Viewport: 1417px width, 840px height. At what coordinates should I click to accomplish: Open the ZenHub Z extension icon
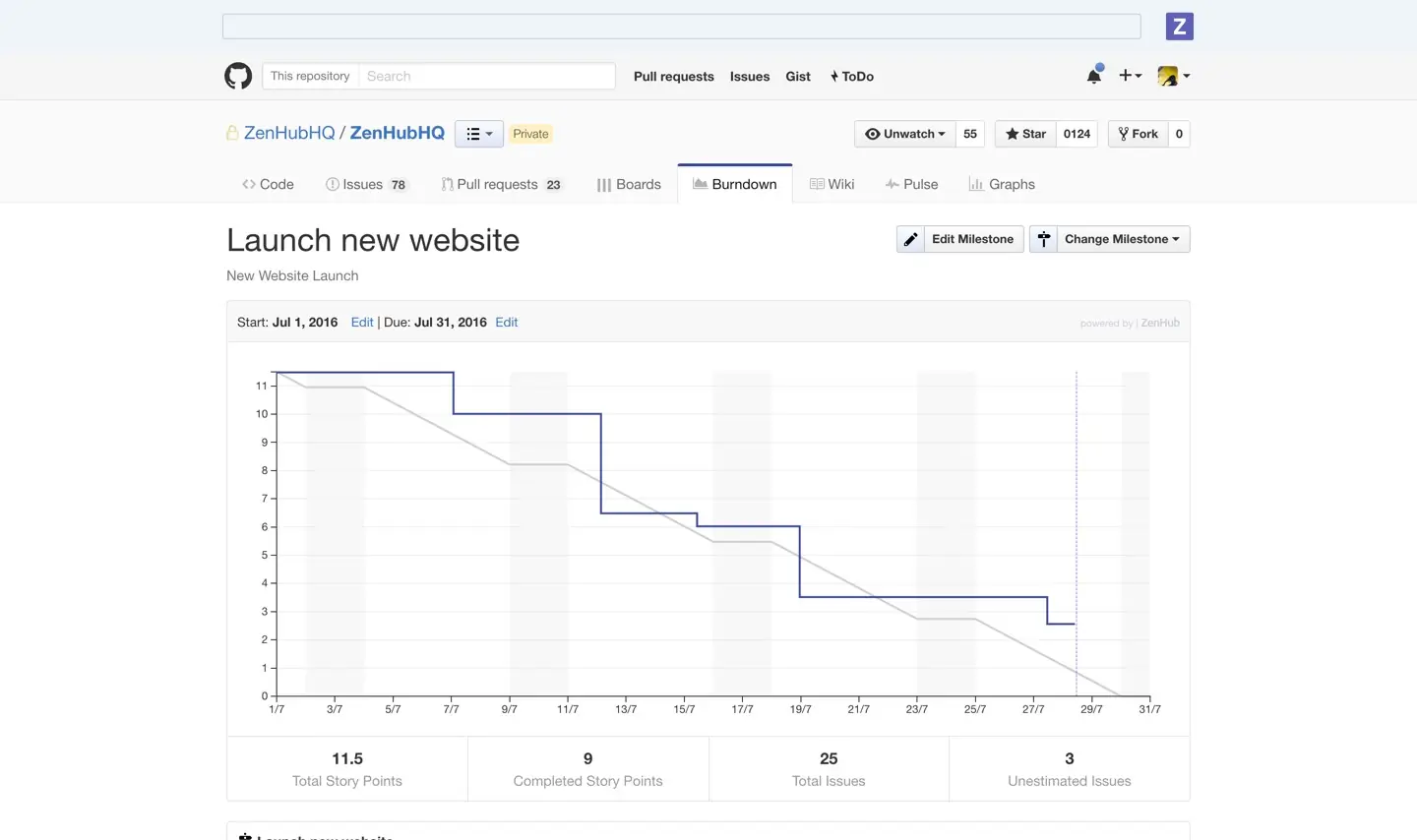[1179, 27]
